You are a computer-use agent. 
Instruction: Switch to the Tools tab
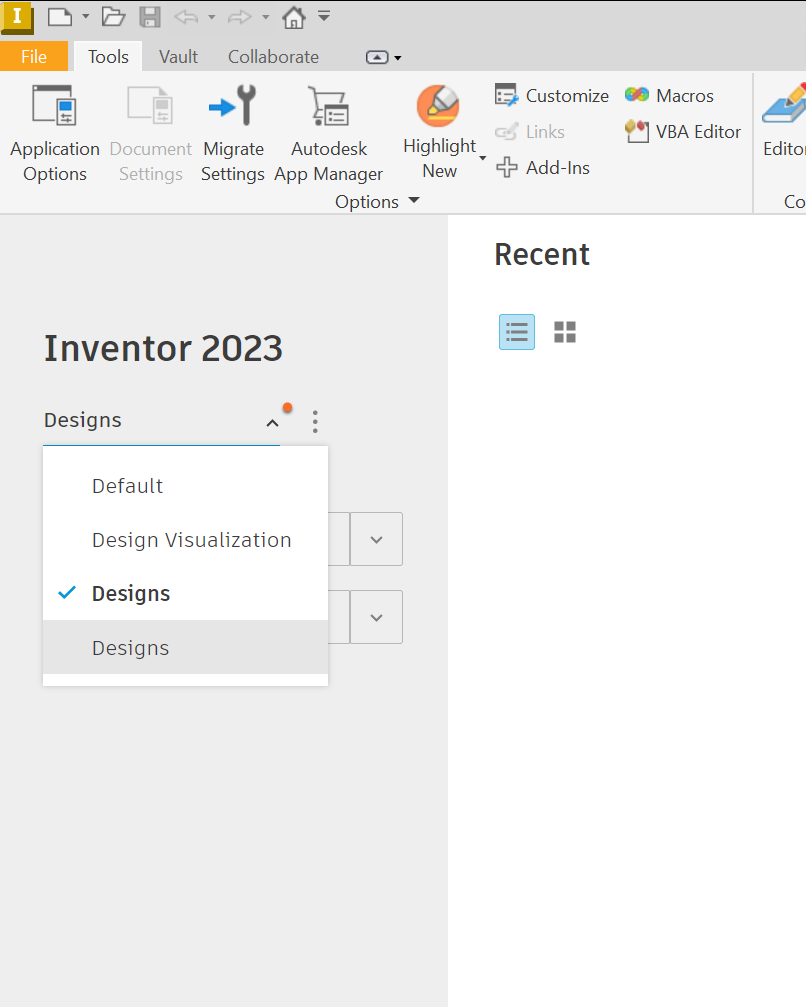coord(108,57)
